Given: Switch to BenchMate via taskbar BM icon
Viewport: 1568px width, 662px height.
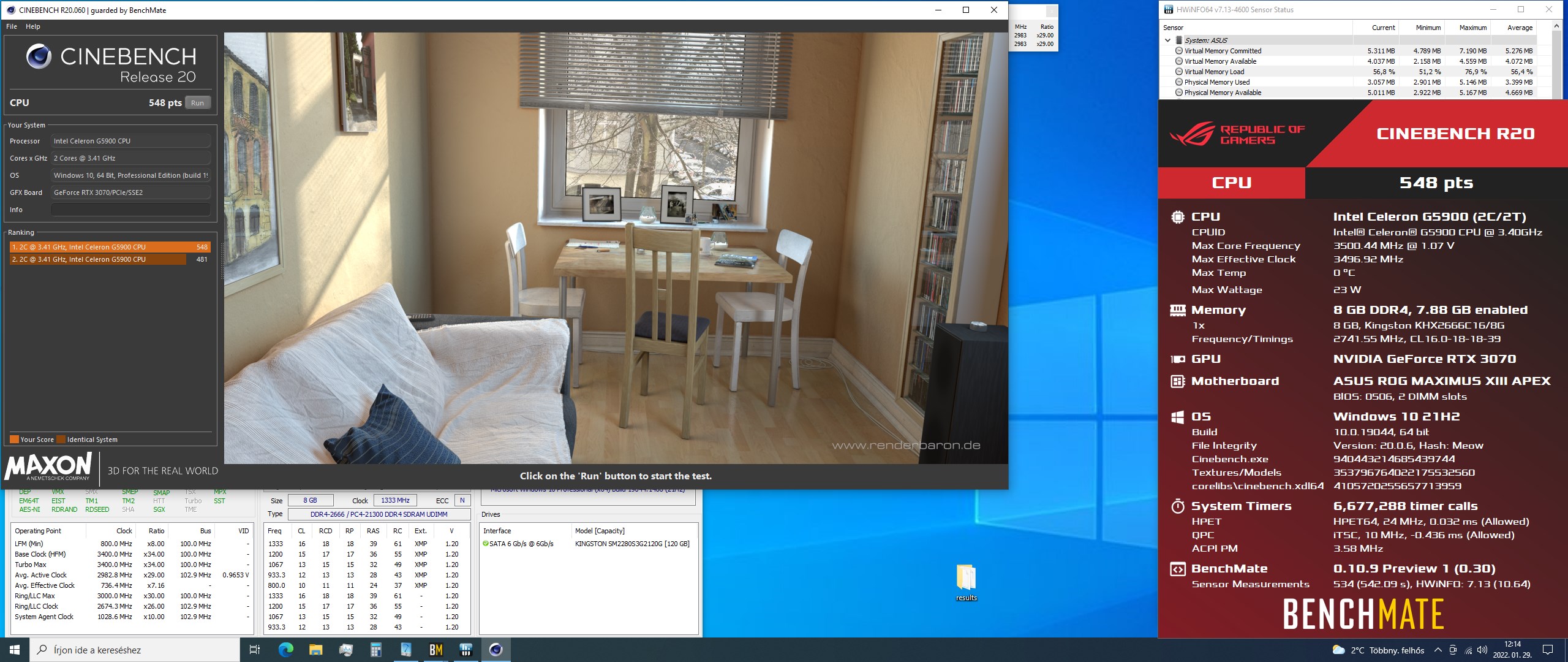Looking at the screenshot, I should [435, 650].
